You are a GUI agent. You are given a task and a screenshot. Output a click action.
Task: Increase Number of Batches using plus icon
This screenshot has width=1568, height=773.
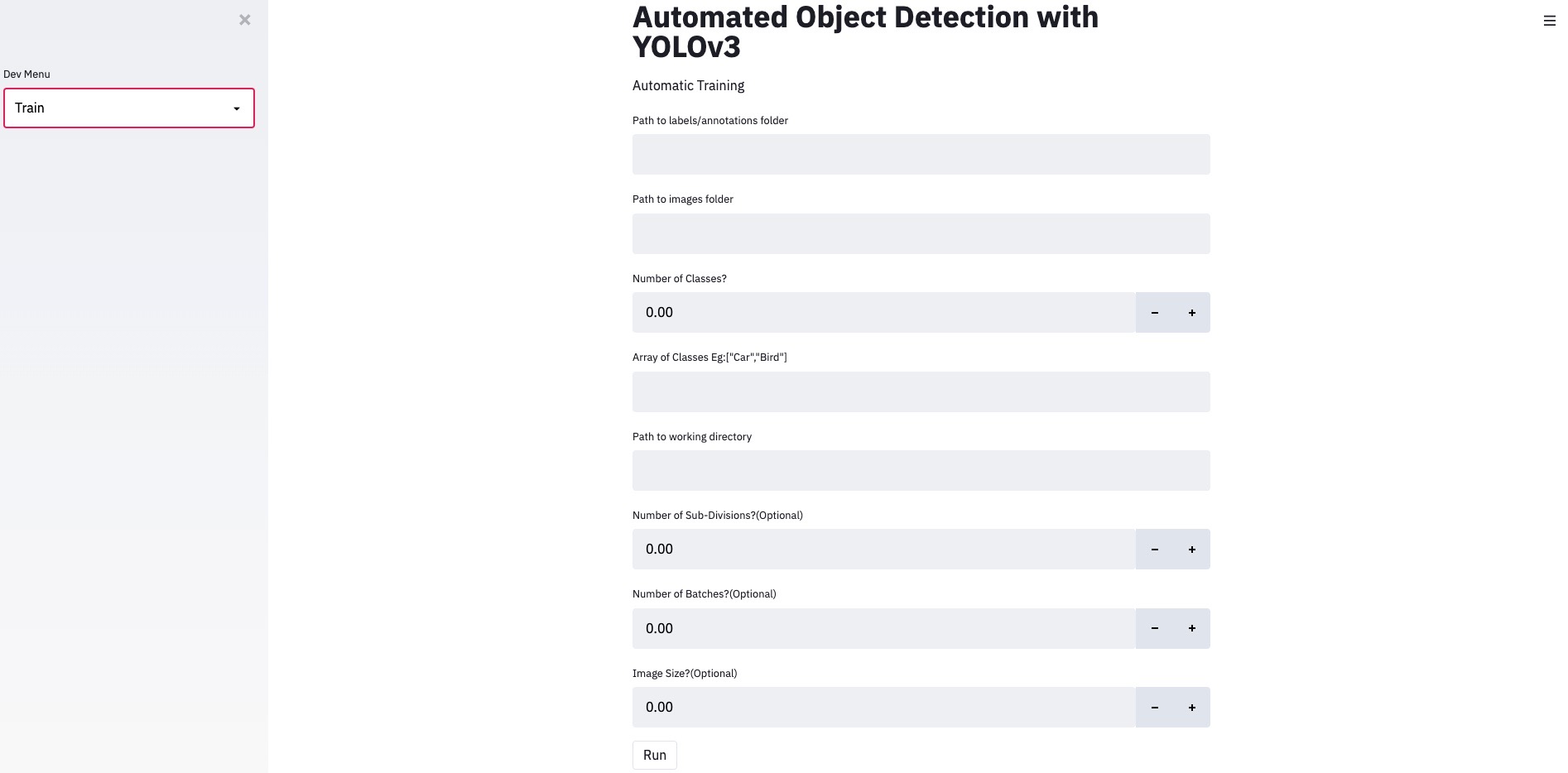[x=1191, y=628]
